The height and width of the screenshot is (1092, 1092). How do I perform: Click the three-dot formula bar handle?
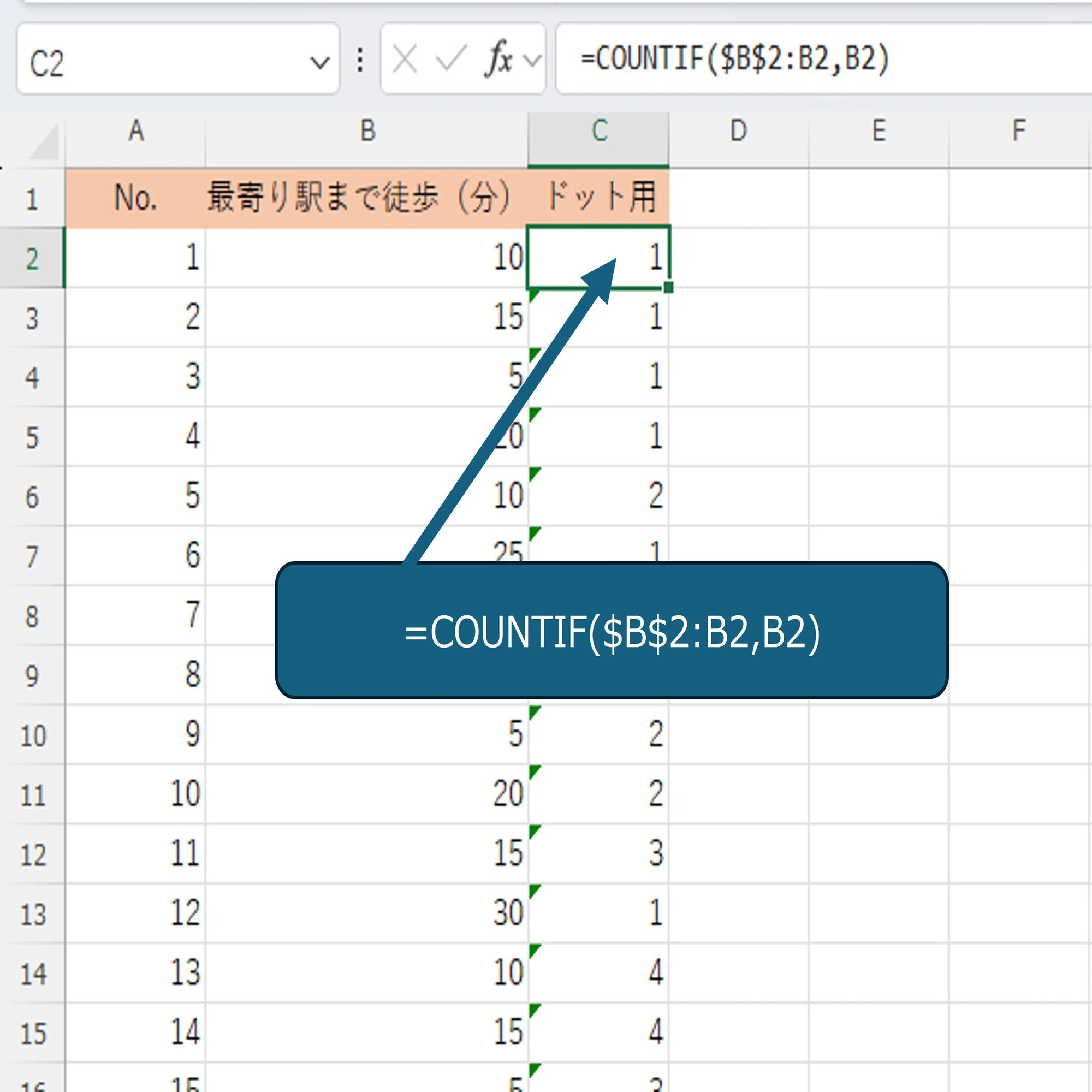(x=360, y=60)
